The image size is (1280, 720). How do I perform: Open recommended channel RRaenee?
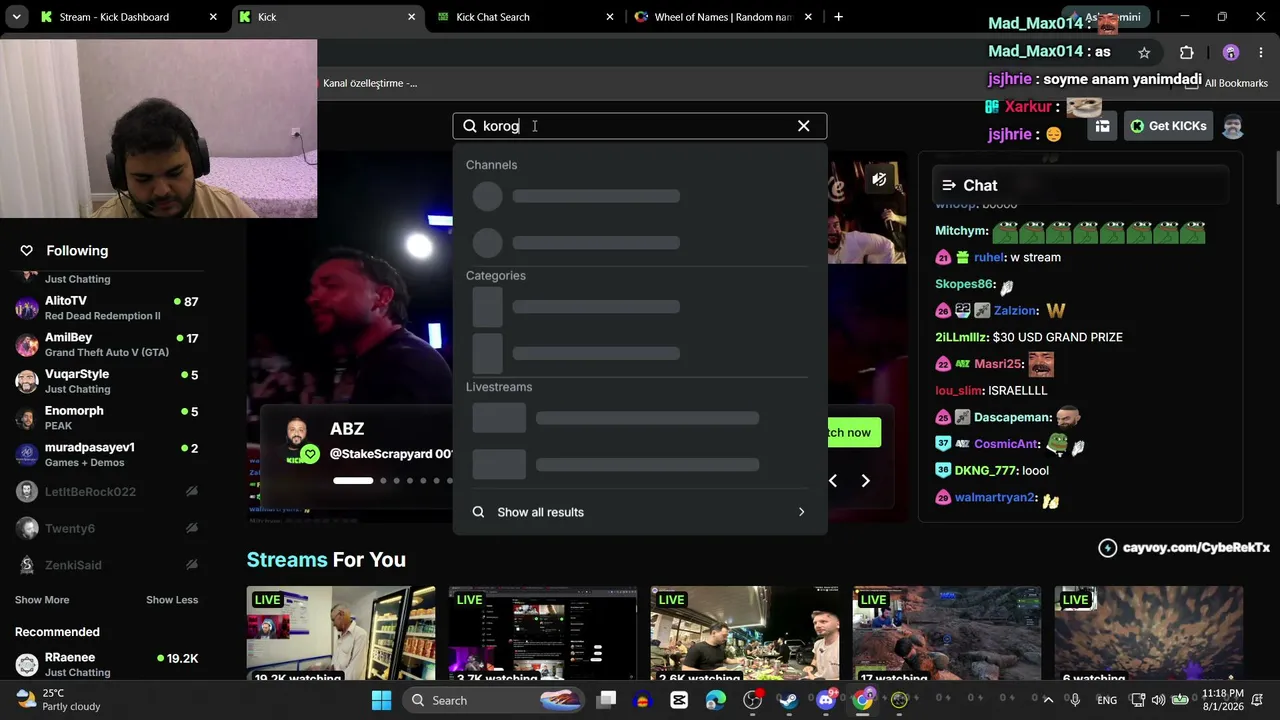108,664
